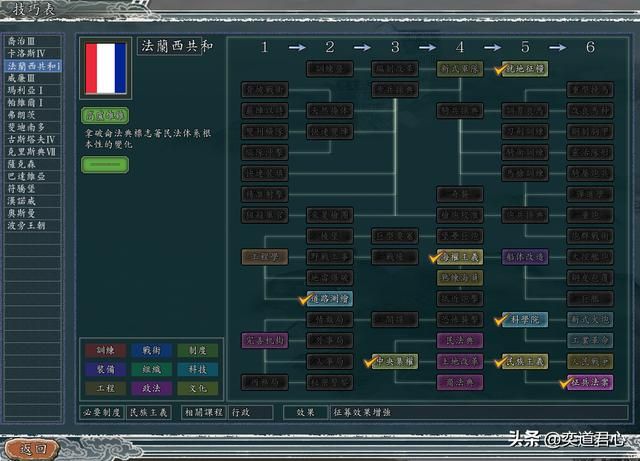Click the 相關課程 label
The image size is (640, 461).
(204, 413)
